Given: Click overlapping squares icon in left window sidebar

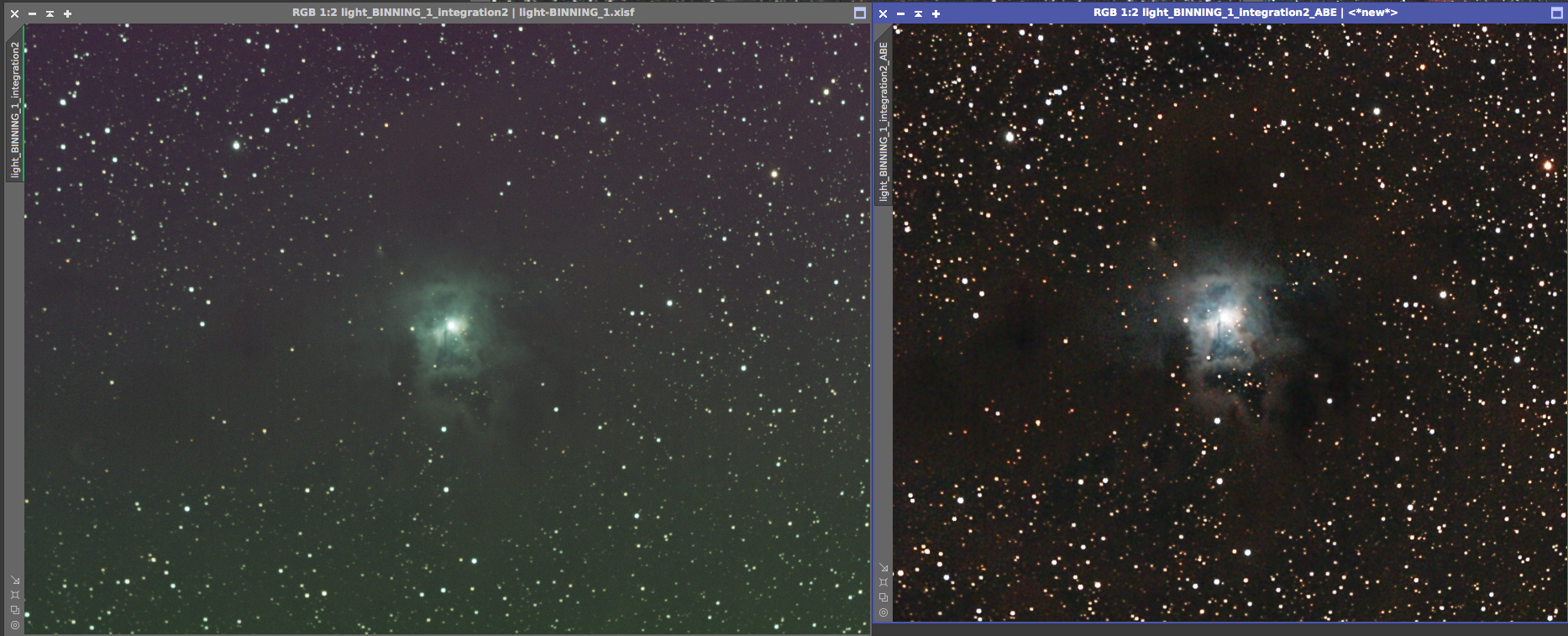Looking at the screenshot, I should coord(15,610).
